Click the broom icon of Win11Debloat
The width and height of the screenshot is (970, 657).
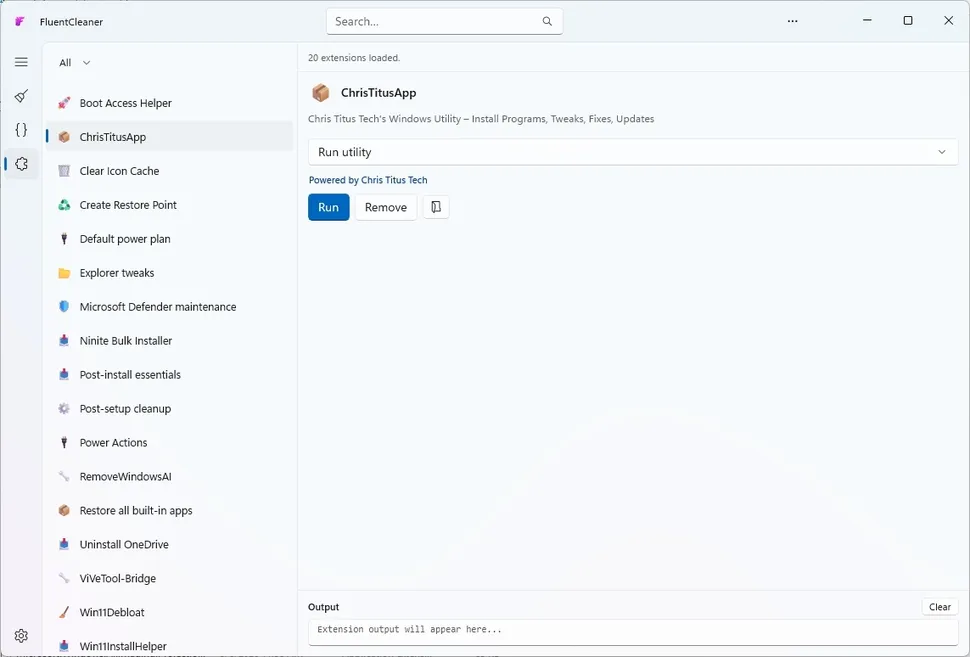(x=64, y=612)
